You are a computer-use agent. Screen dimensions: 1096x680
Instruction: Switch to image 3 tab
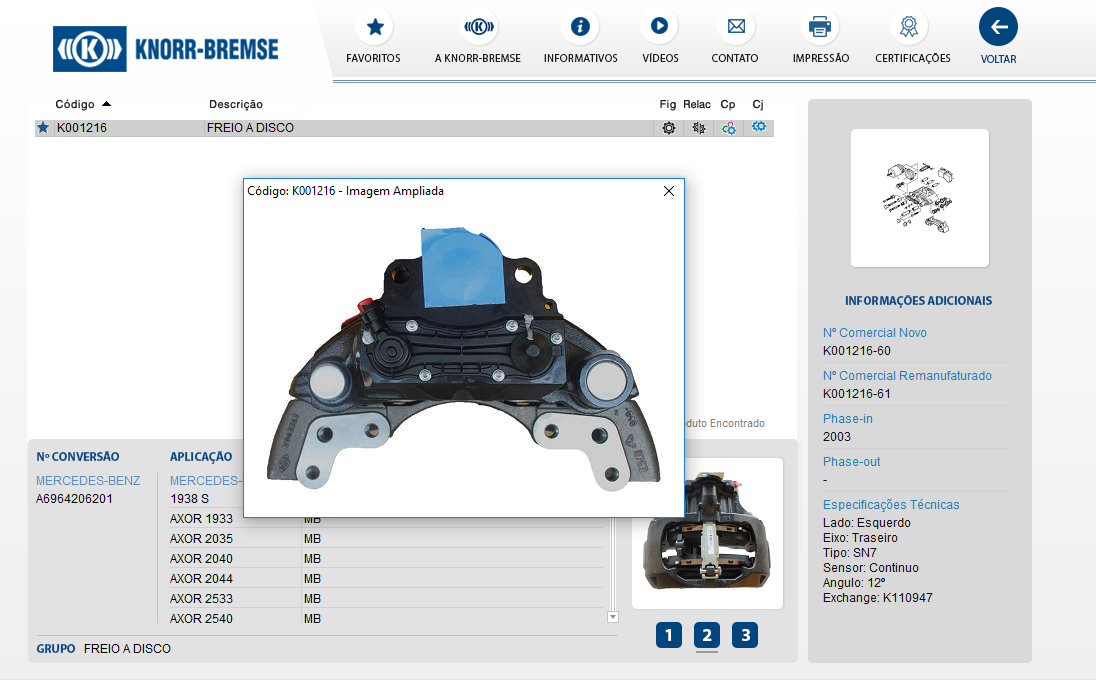(744, 635)
